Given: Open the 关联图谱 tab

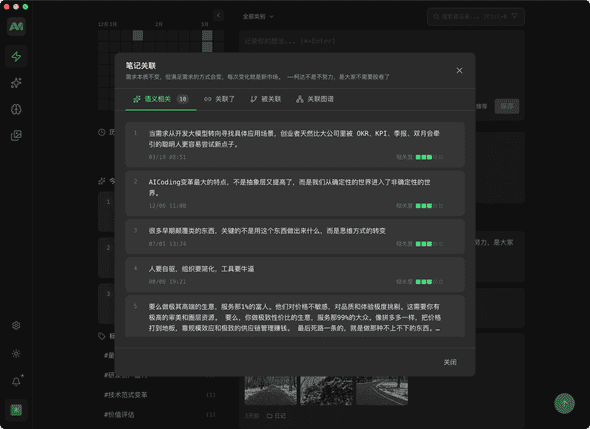Looking at the screenshot, I should click(x=315, y=99).
